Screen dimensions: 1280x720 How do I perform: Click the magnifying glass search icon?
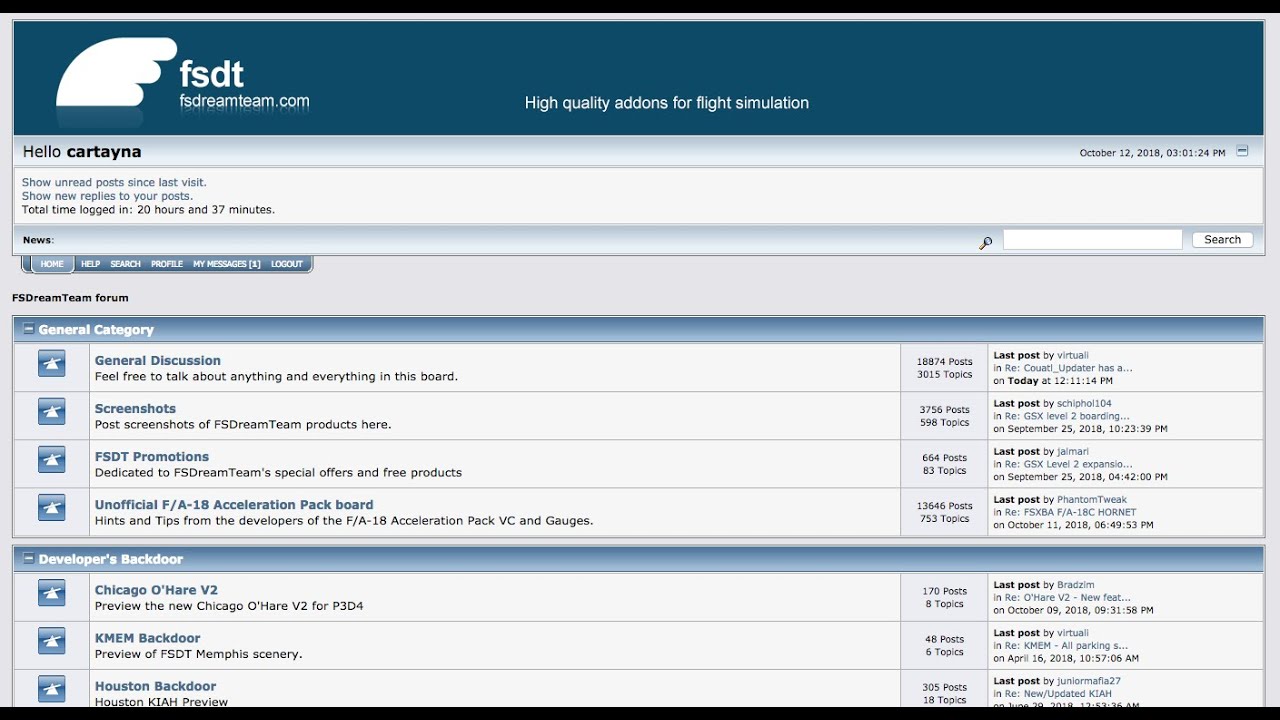pos(985,242)
